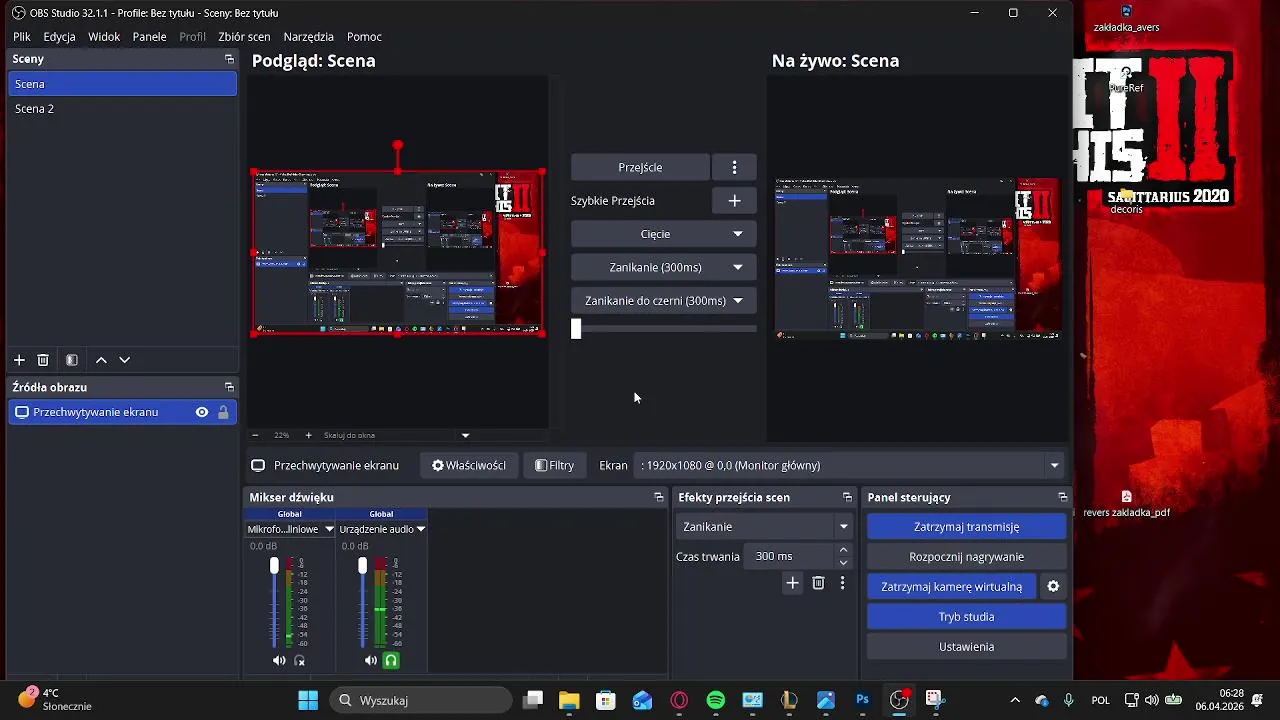The height and width of the screenshot is (720, 1280).
Task: Add a new scene with the plus icon
Action: tap(19, 360)
